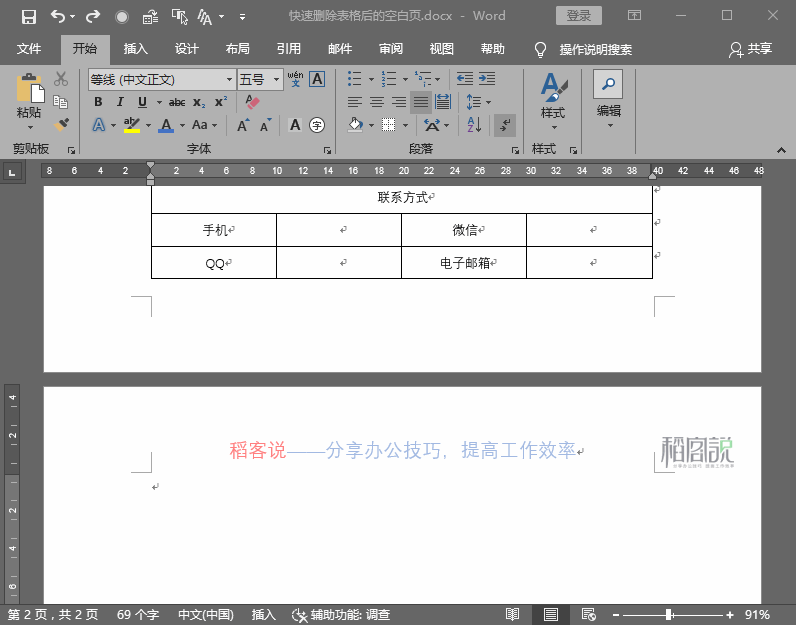Expand the numbering list options arrow
The image size is (796, 625).
click(405, 79)
